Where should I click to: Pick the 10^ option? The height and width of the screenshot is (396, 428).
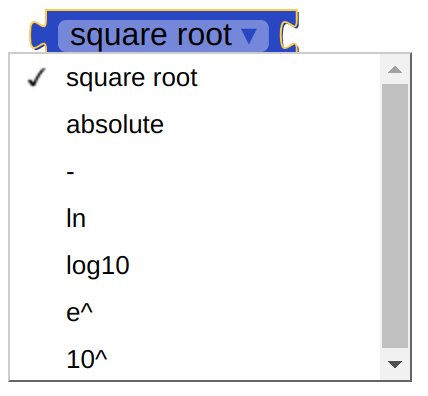coord(195,359)
